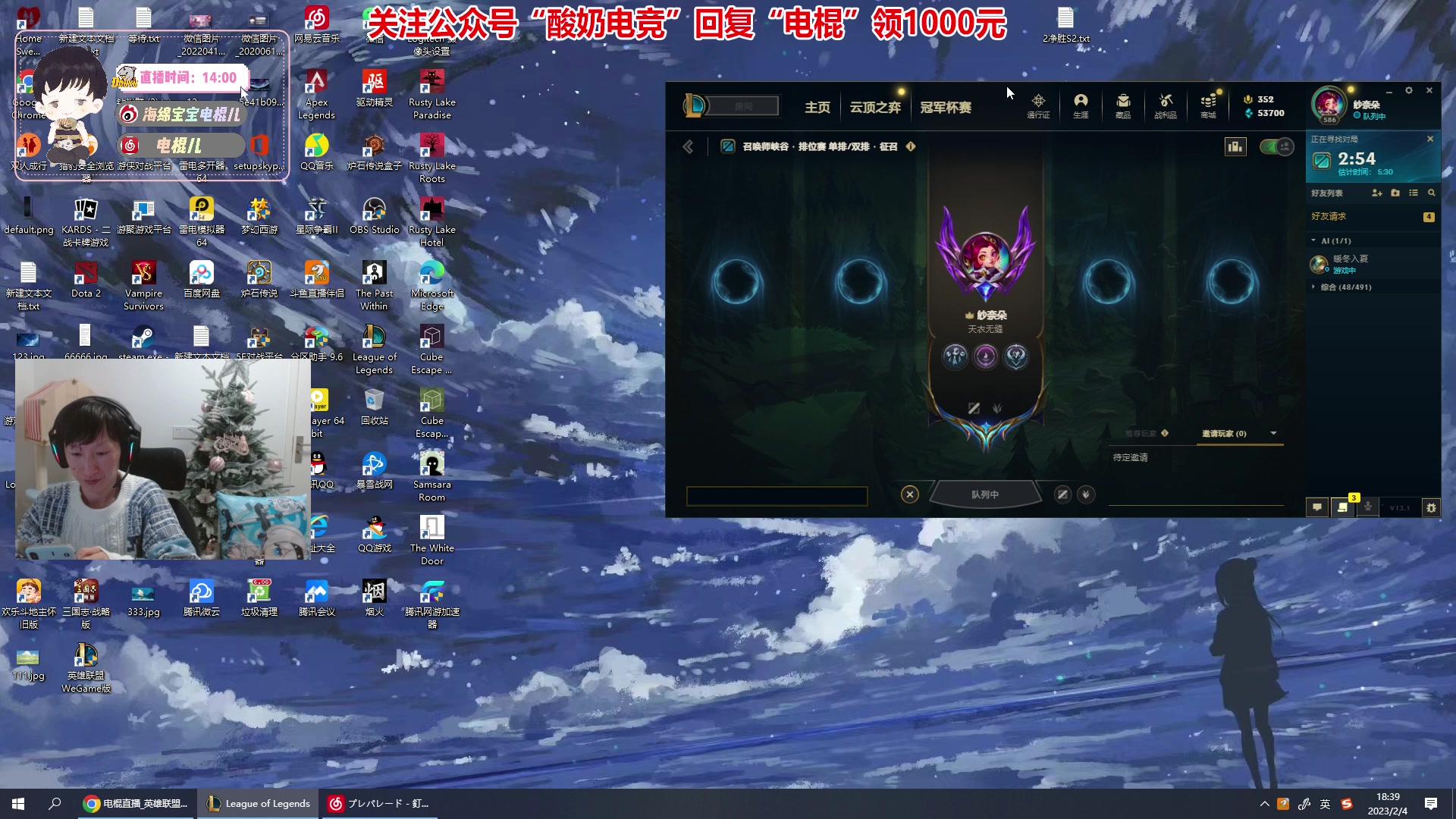
Task: Open Microsoft Edge desktop icon
Action: click(431, 285)
